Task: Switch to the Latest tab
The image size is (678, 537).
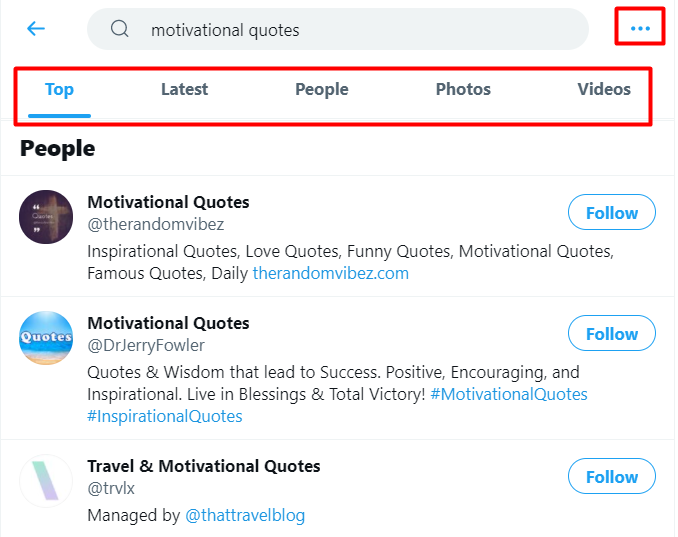Action: (184, 90)
